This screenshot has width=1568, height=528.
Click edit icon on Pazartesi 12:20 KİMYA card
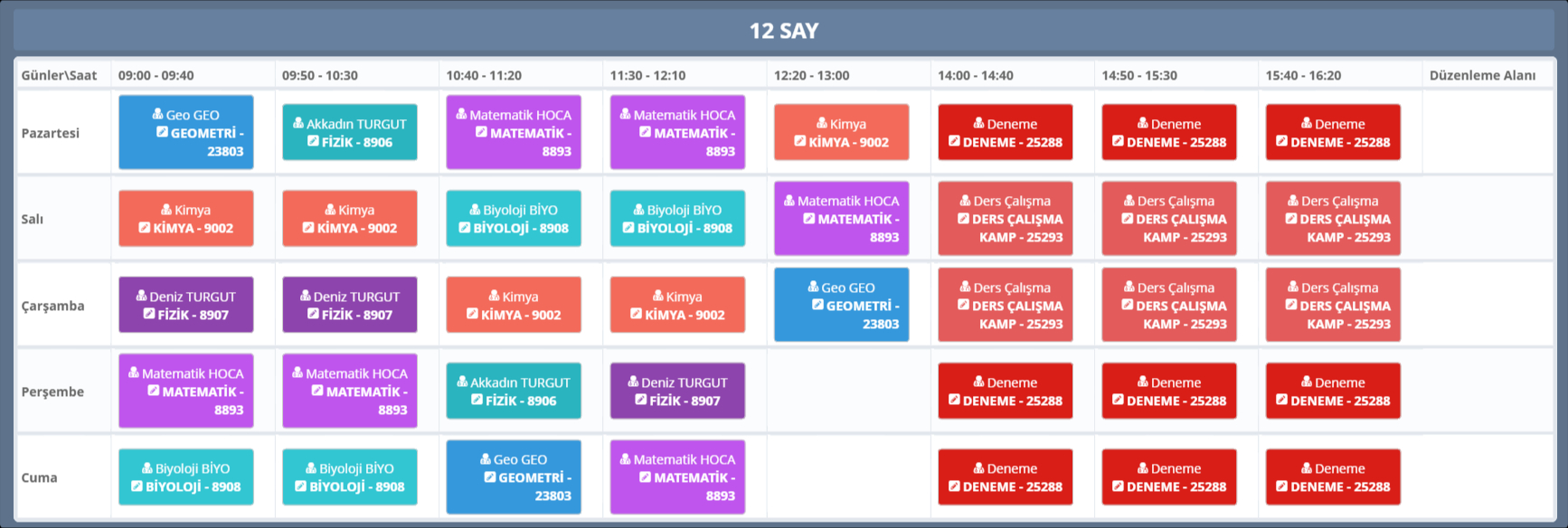click(800, 141)
